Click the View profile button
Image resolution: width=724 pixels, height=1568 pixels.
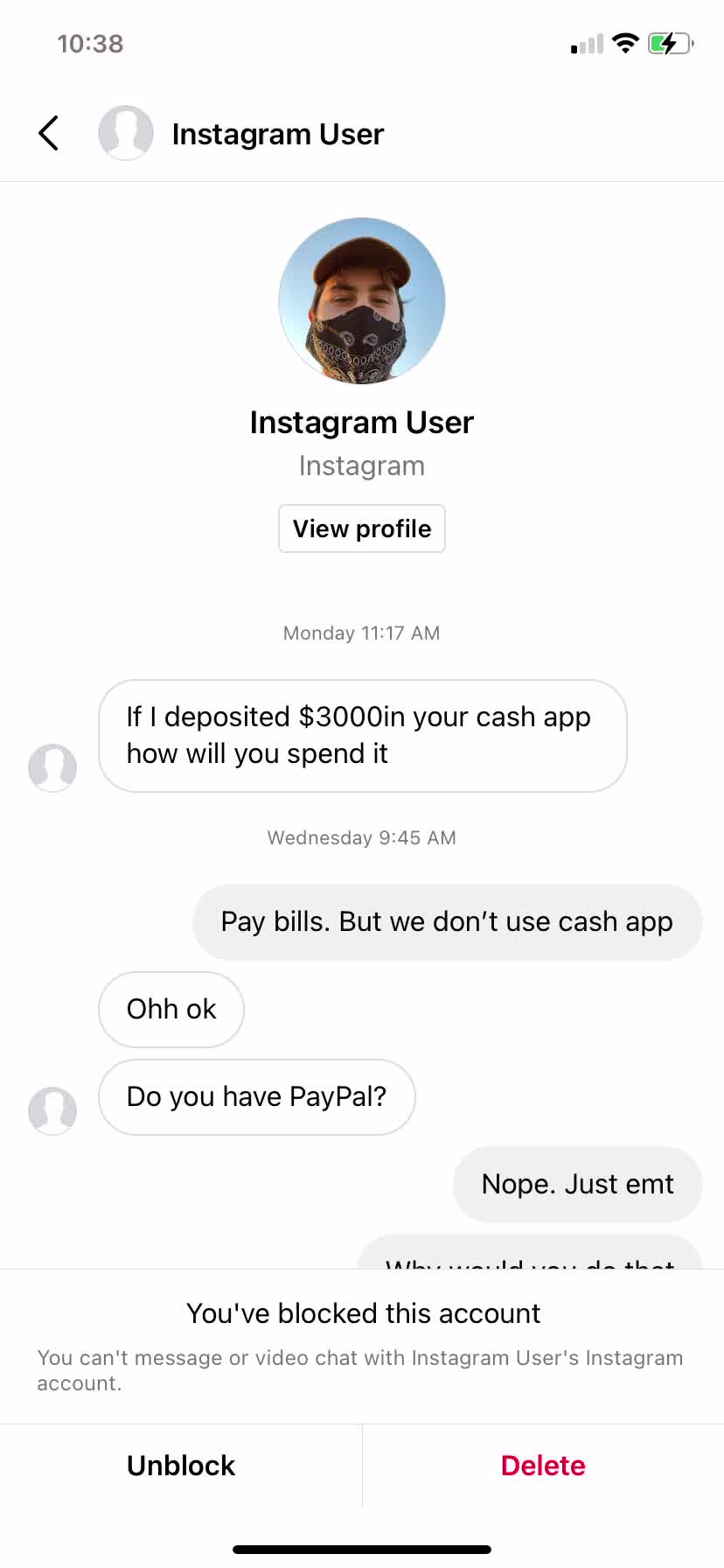362,528
